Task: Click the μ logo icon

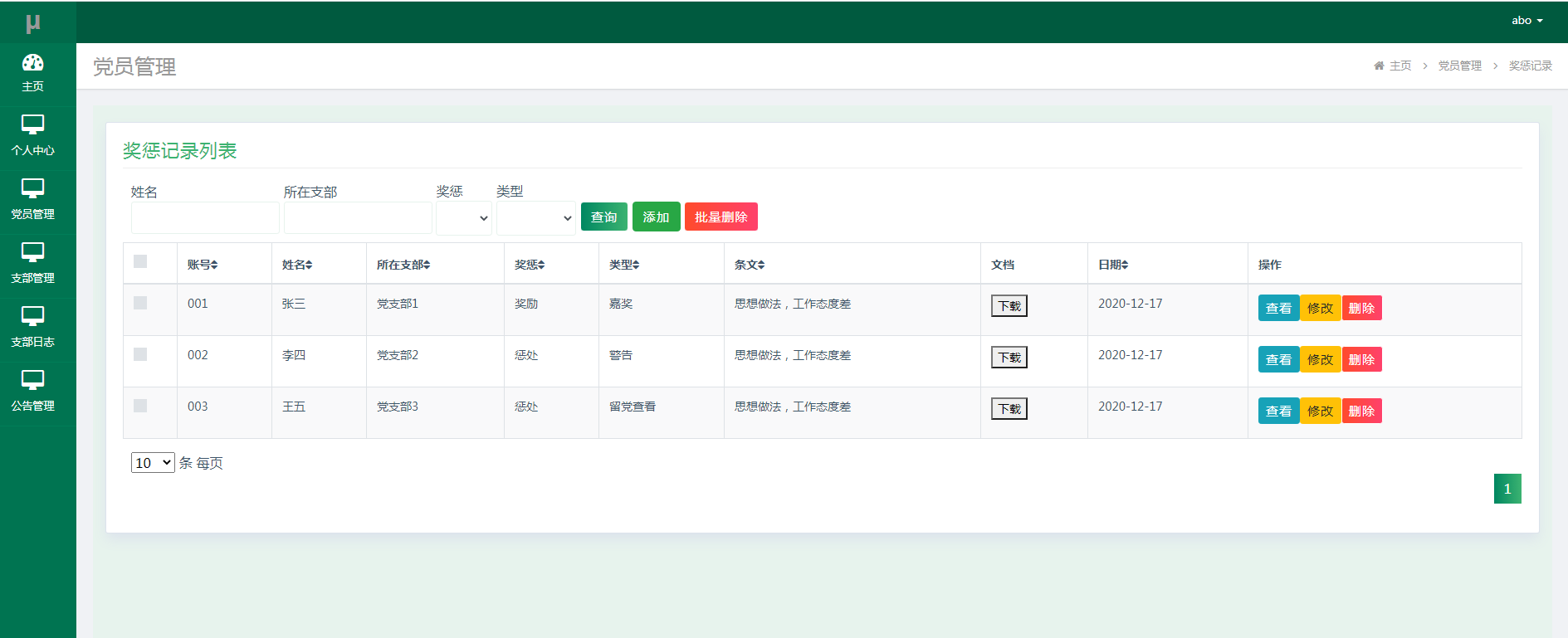Action: click(x=33, y=23)
